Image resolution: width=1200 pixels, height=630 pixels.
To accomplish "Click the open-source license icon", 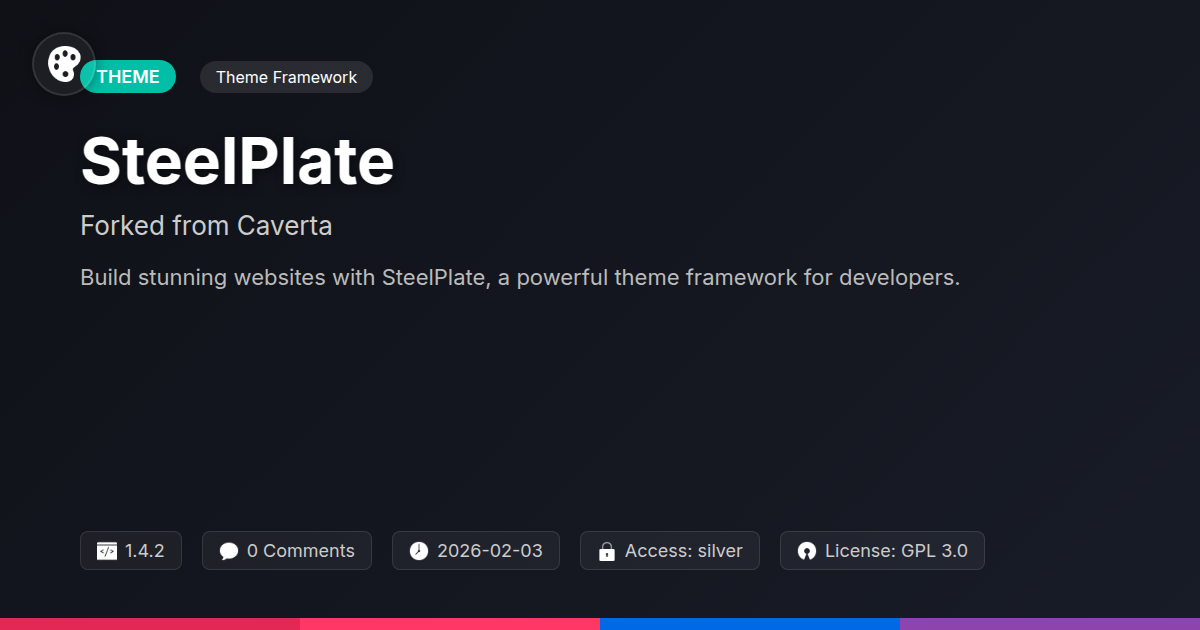I will coord(807,551).
